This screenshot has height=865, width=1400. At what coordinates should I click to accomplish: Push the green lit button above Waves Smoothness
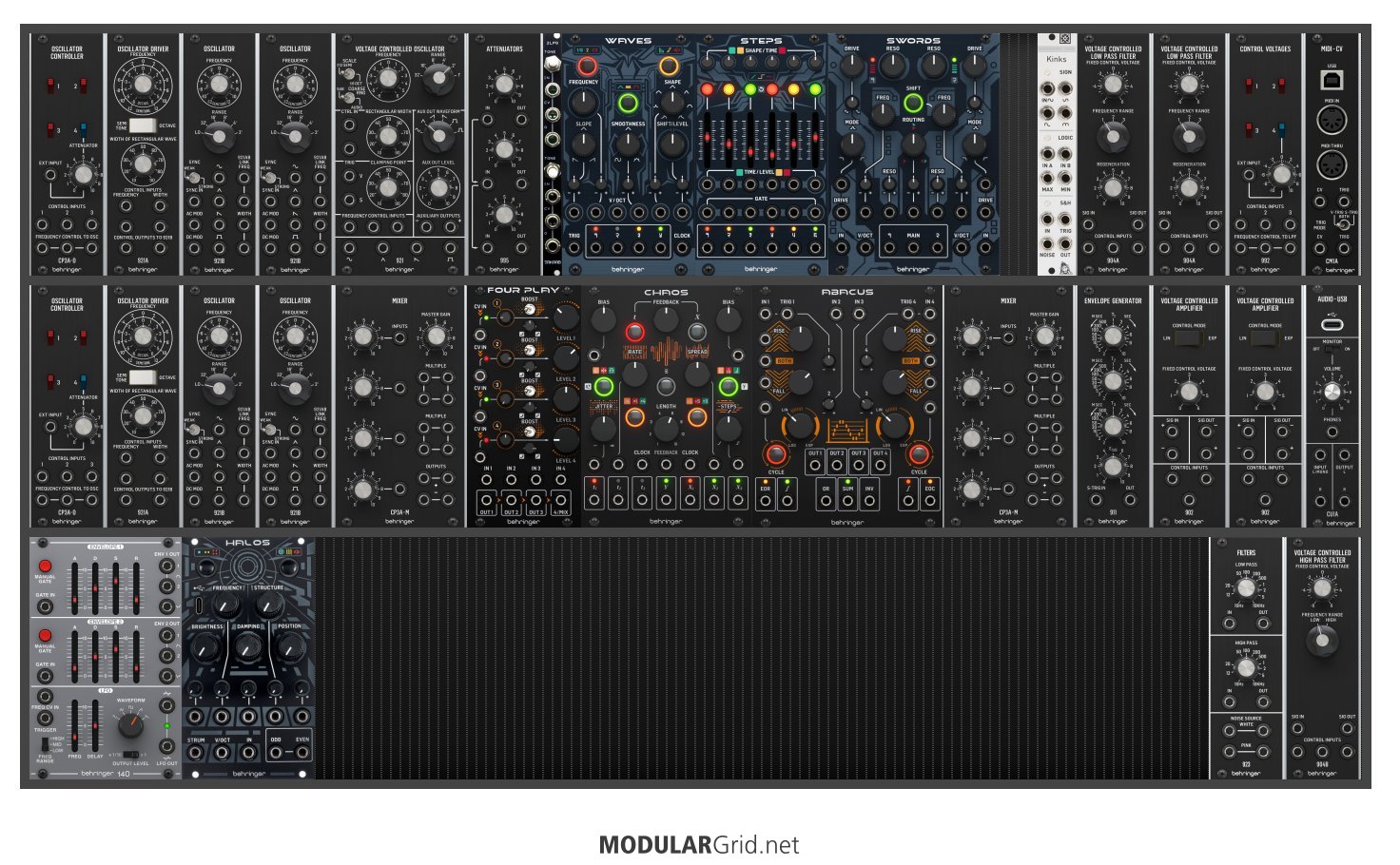point(628,103)
